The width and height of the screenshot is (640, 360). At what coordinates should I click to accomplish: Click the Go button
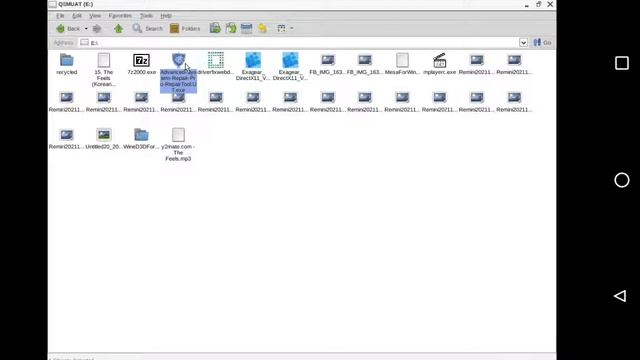(542, 42)
